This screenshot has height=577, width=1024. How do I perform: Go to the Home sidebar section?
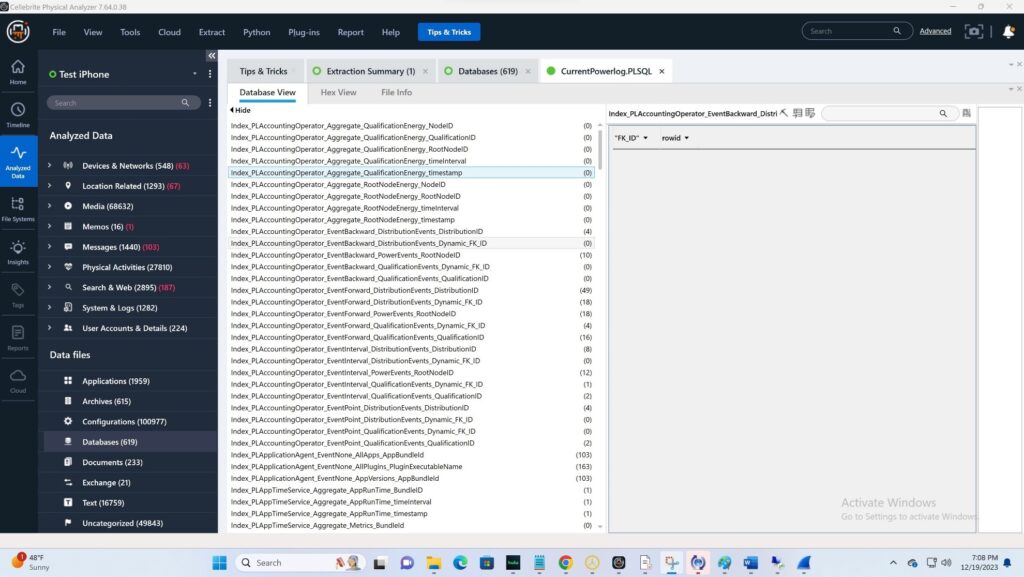[18, 72]
